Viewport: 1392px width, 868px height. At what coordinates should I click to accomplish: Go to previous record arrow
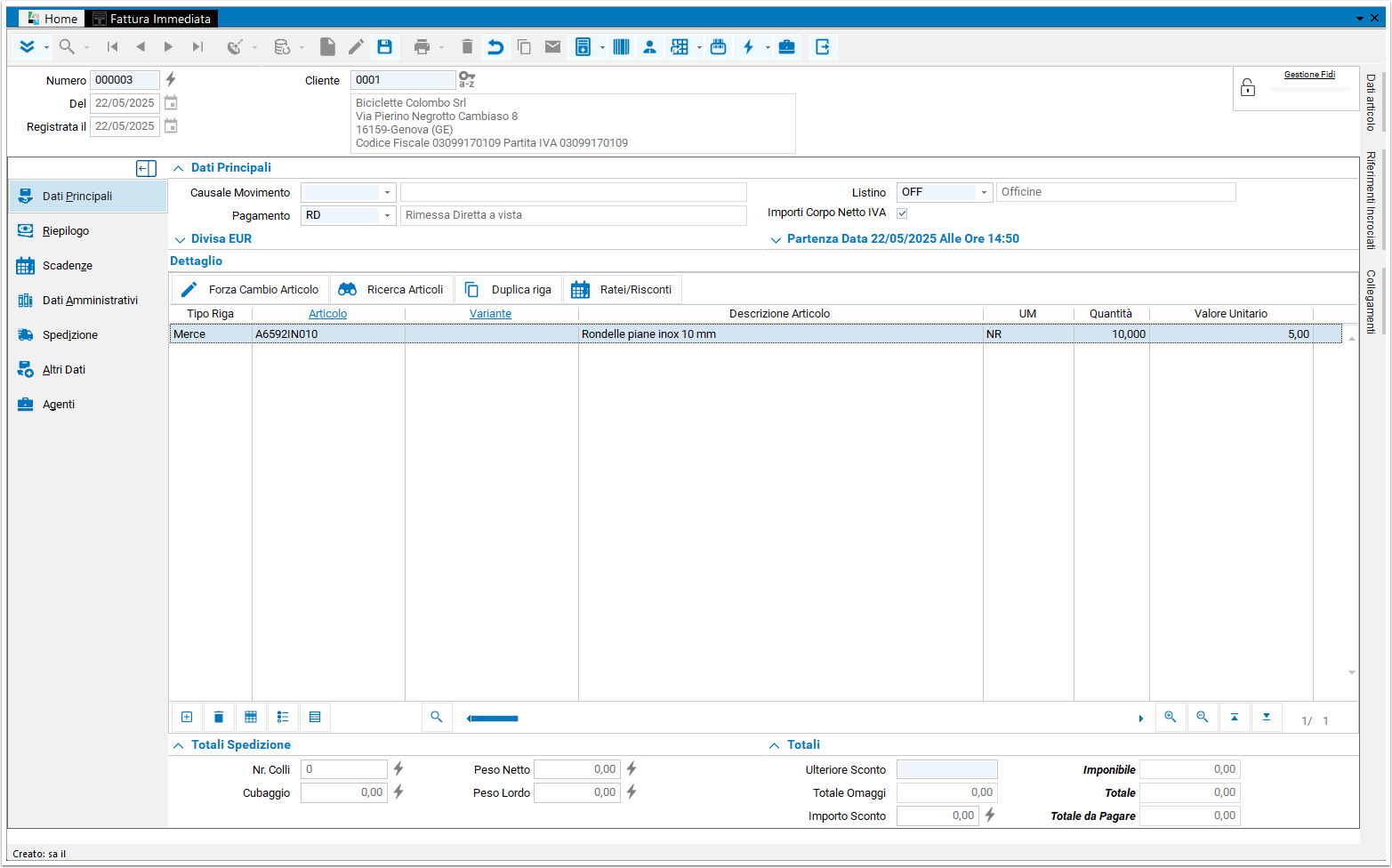[141, 47]
